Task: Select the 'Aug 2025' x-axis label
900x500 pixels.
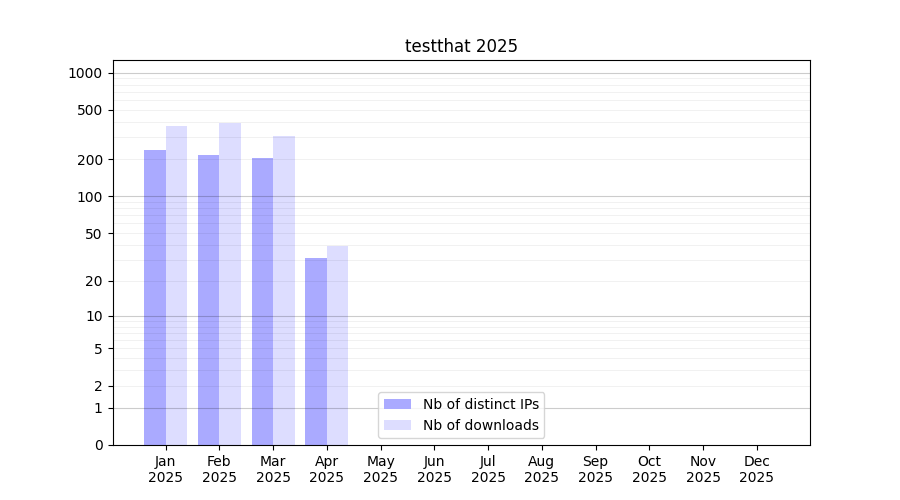Action: pyautogui.click(x=542, y=469)
